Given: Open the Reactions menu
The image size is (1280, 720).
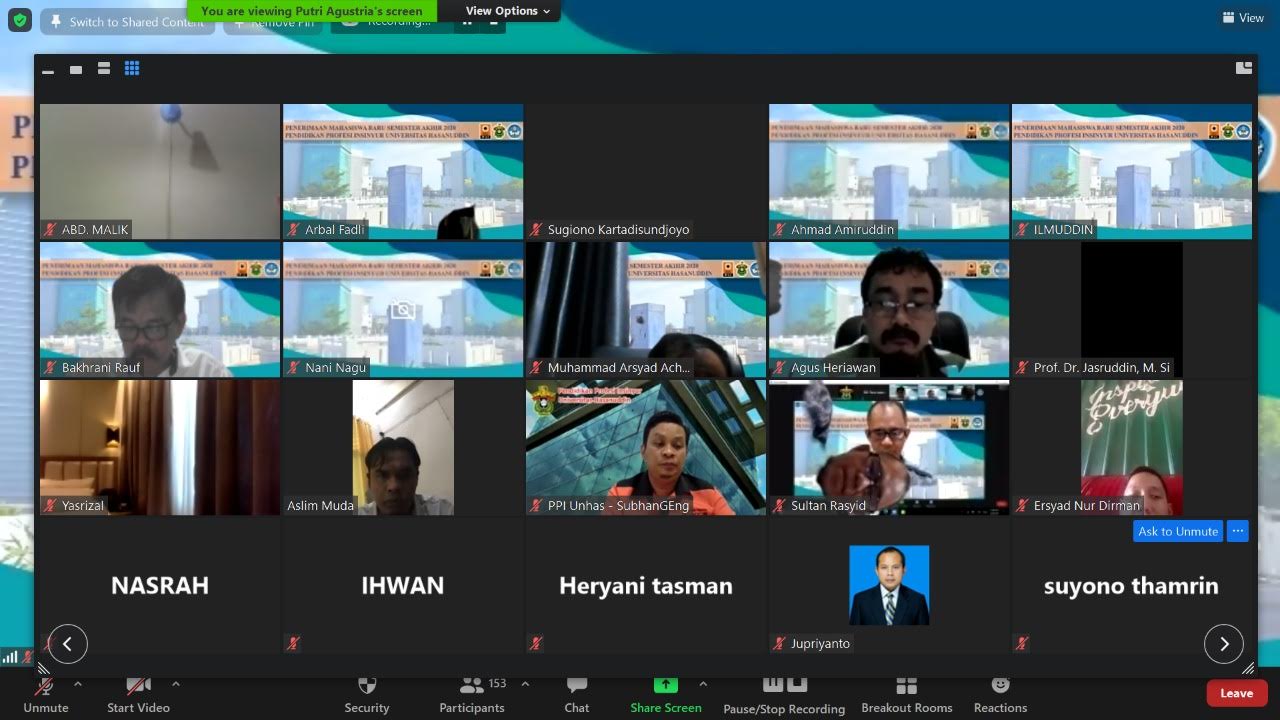Looking at the screenshot, I should [1000, 693].
